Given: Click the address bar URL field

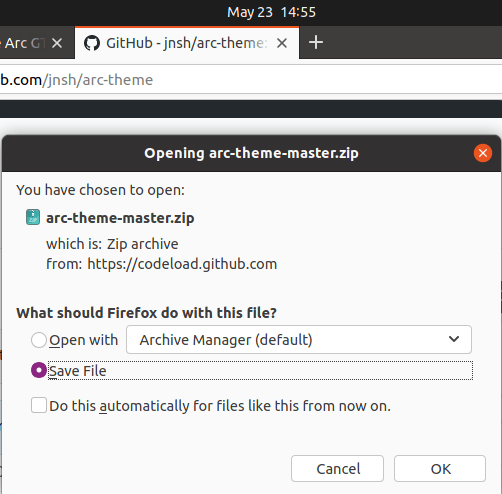Looking at the screenshot, I should click(x=251, y=80).
